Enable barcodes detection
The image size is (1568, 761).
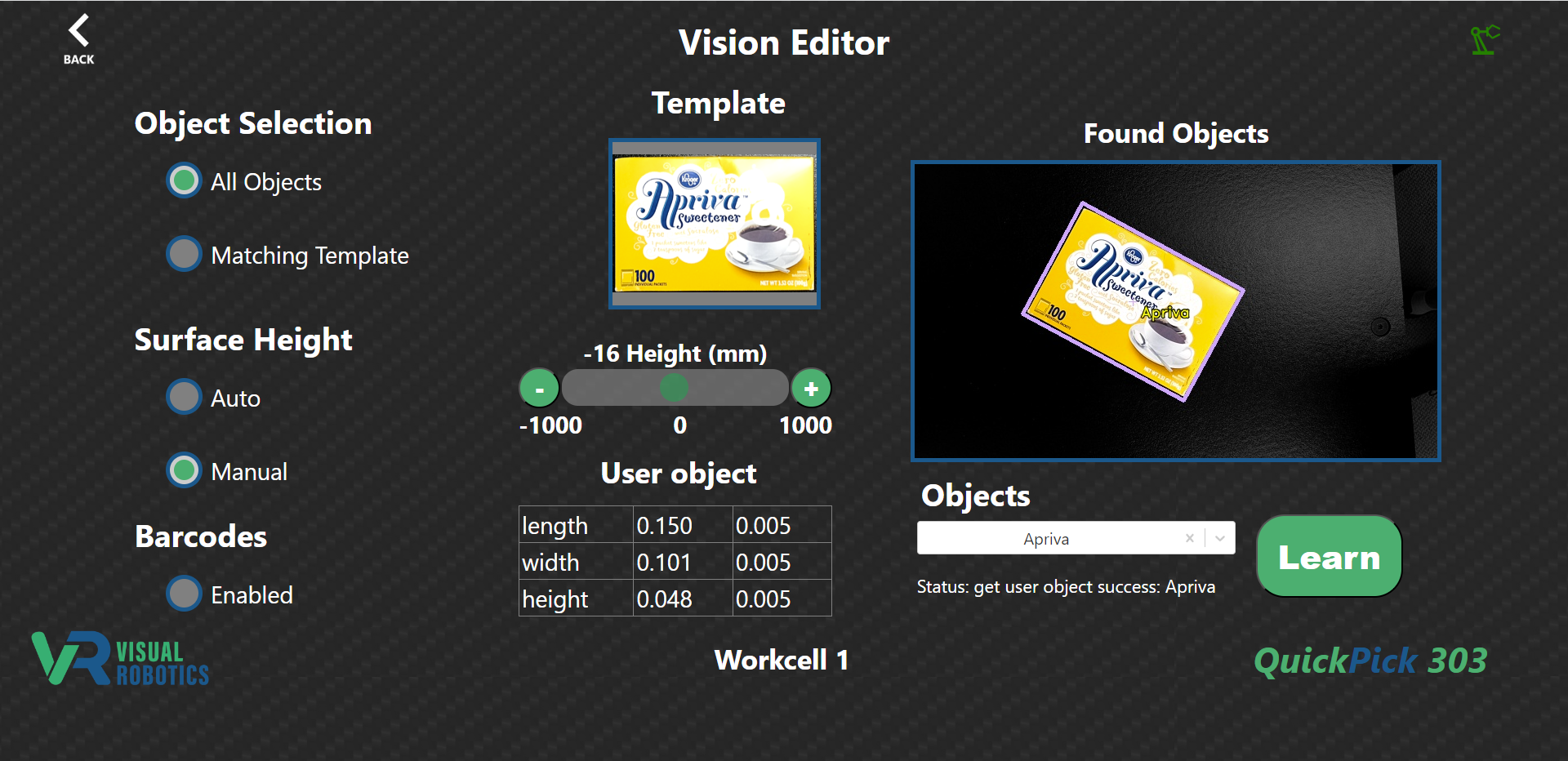click(184, 594)
